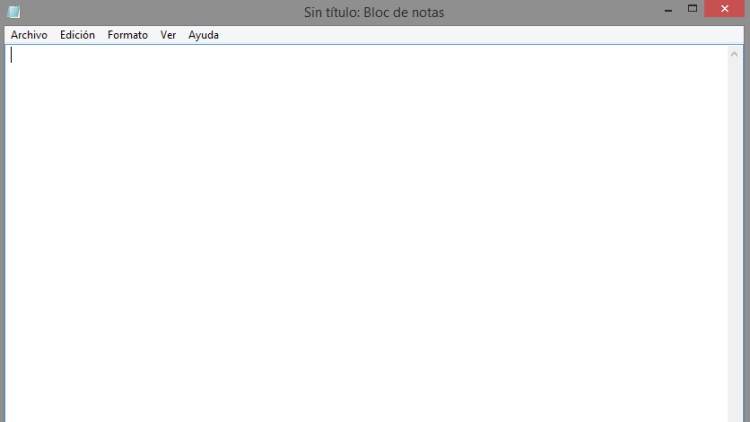The width and height of the screenshot is (750, 422).
Task: Click the 'Sin título: Bloc de notas' title text
Action: click(374, 12)
